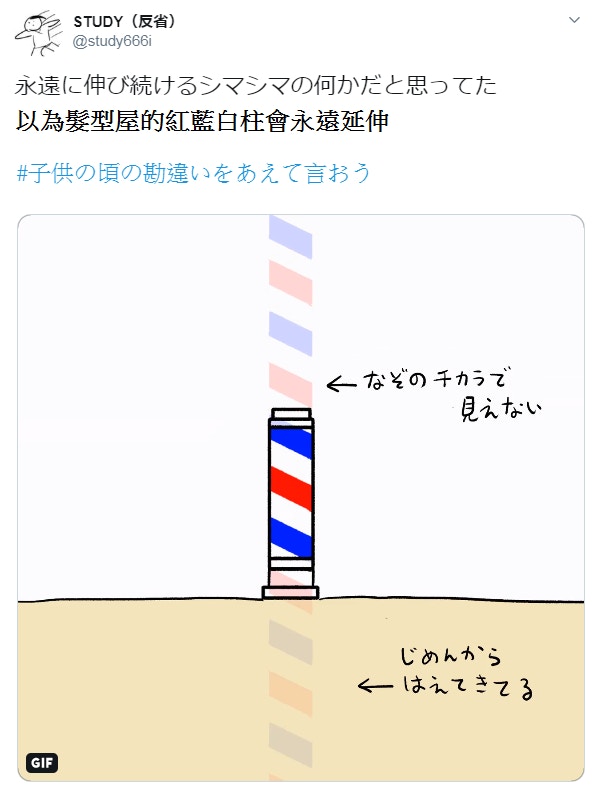Click the sandy ground area in GIF
Viewport: 594px width, 799px height.
pyautogui.click(x=301, y=690)
